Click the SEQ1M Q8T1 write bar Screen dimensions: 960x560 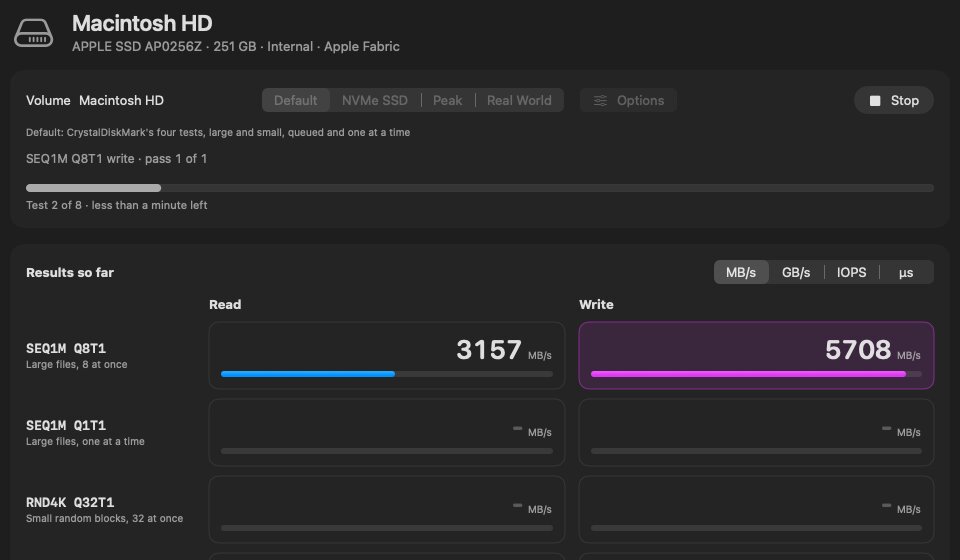[756, 374]
